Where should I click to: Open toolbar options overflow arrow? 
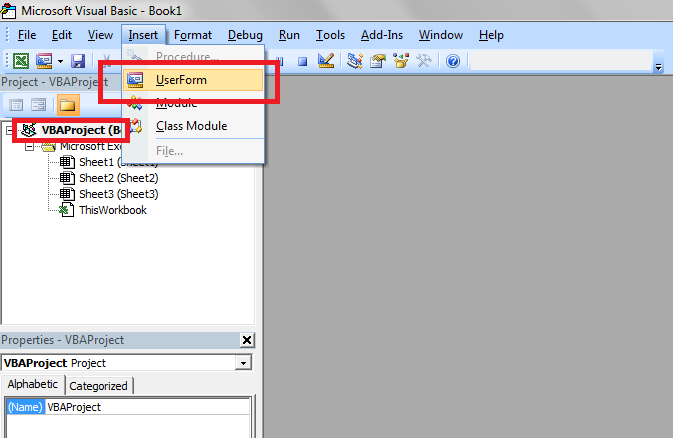pyautogui.click(x=658, y=67)
